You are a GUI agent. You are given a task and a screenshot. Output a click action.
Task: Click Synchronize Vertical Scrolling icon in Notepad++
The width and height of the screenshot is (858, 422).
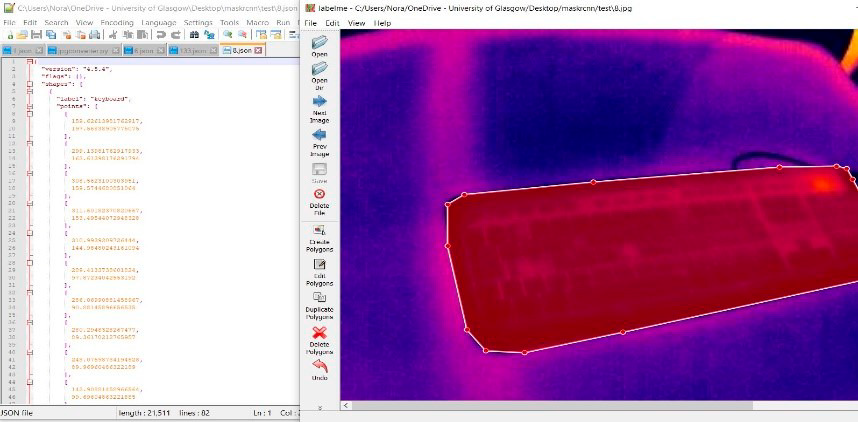coord(261,35)
